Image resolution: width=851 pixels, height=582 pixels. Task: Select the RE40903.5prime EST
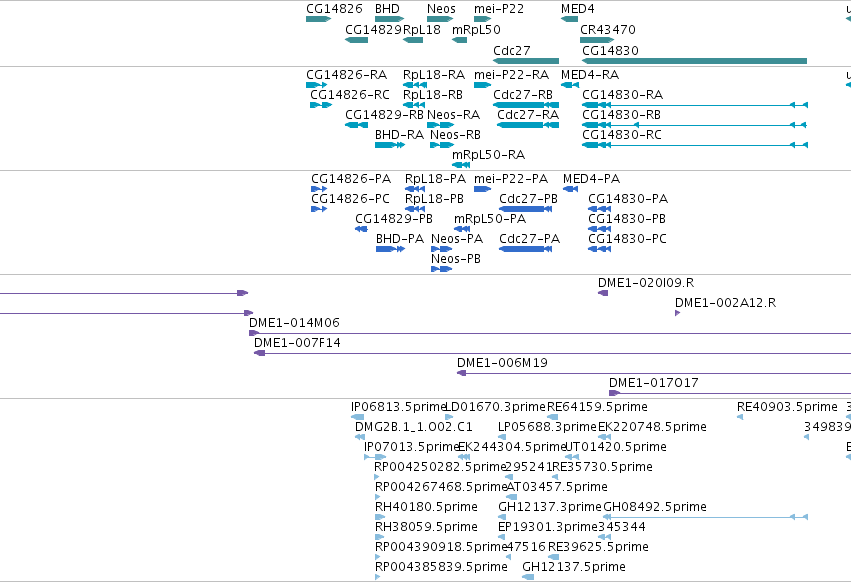tap(740, 417)
